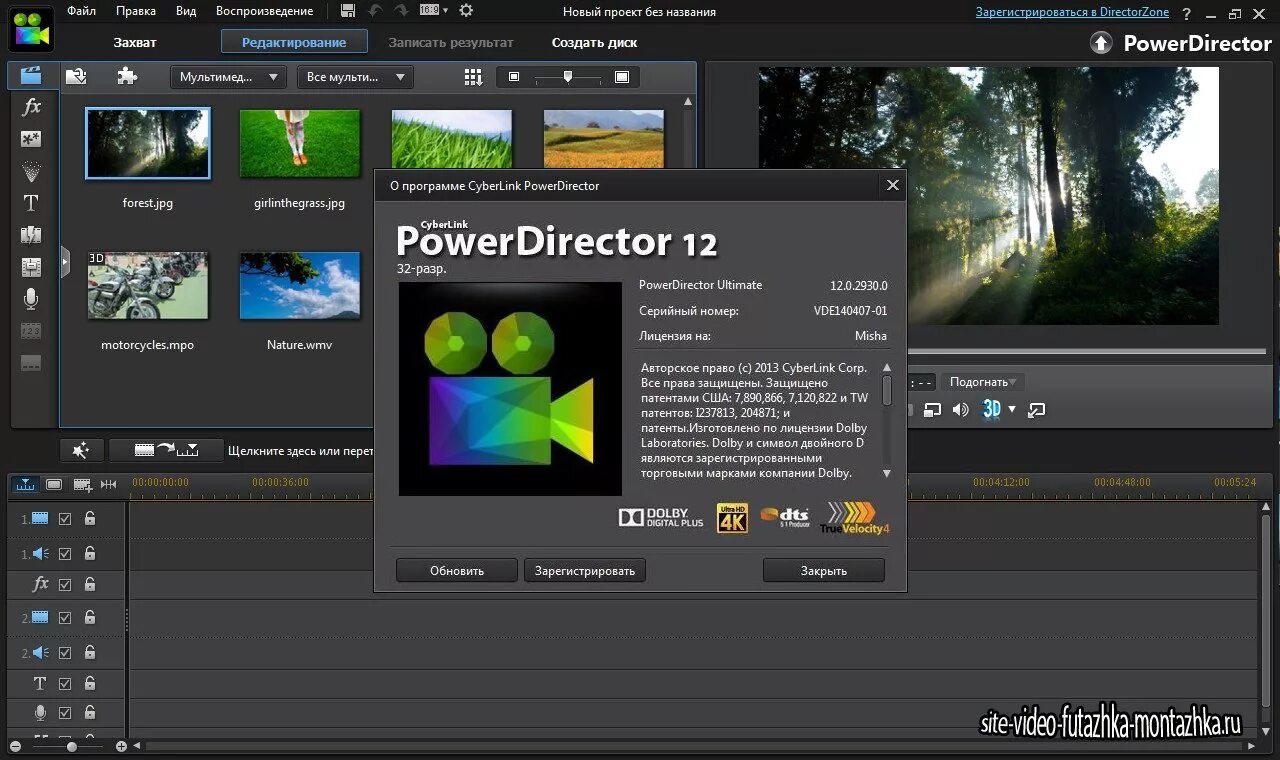Open the Правка menu
The width and height of the screenshot is (1280, 760).
coord(136,11)
